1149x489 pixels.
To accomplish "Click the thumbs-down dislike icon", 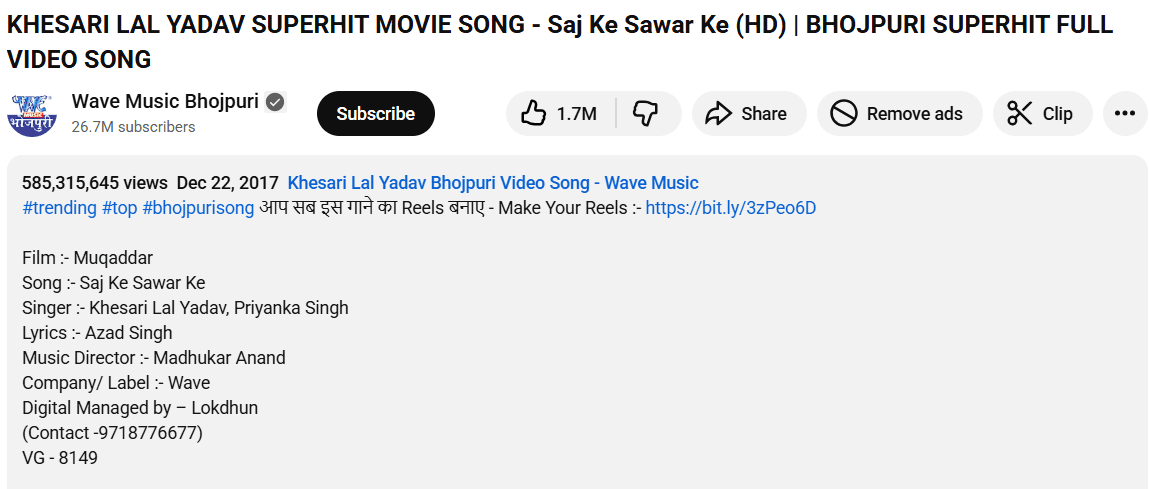I will point(646,114).
